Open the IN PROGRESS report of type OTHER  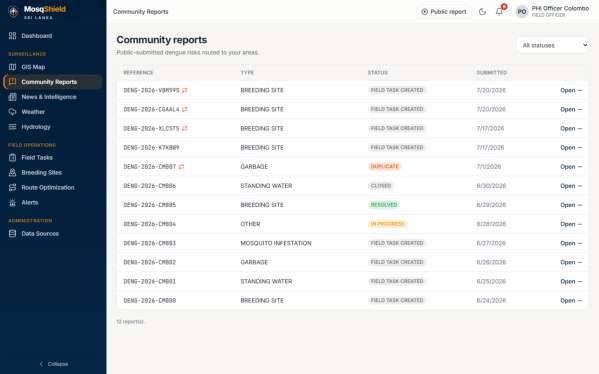(x=571, y=224)
